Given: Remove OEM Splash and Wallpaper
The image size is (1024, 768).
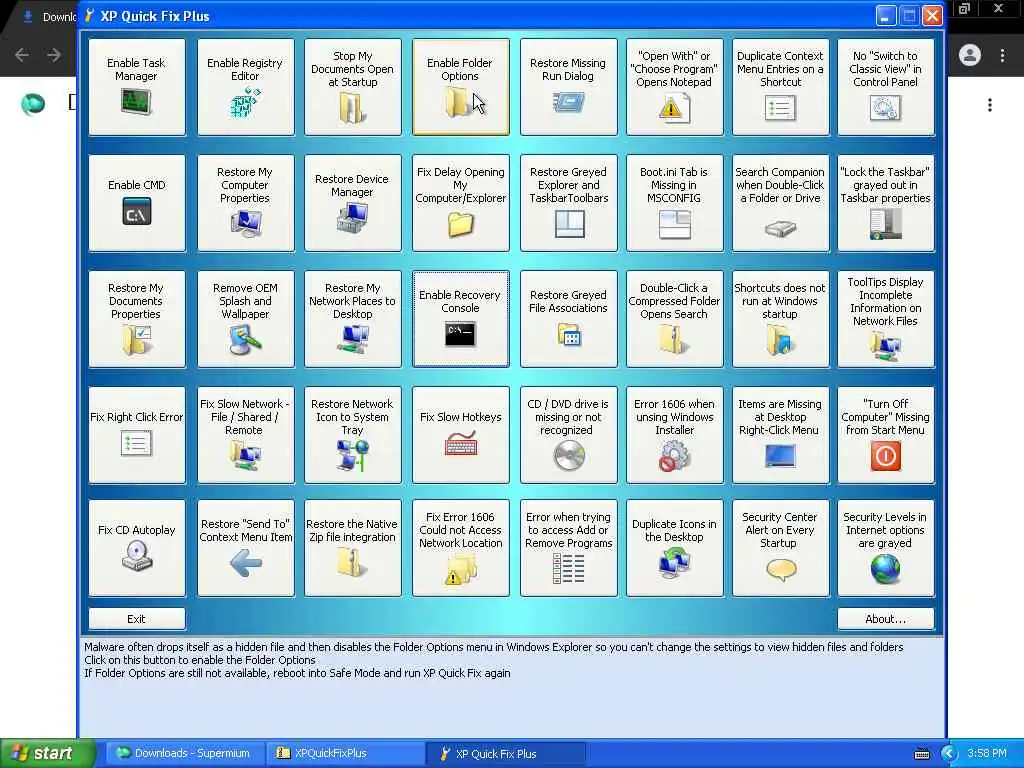Looking at the screenshot, I should tap(246, 319).
